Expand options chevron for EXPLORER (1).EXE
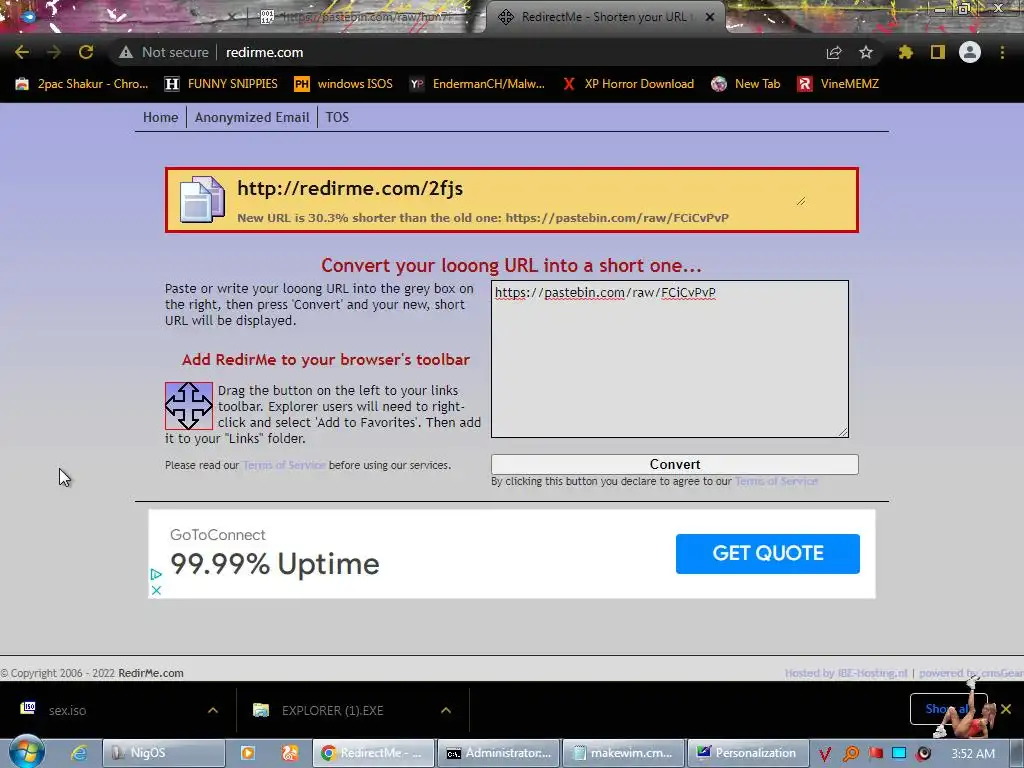Screen dimensions: 1024x768 pyautogui.click(x=446, y=710)
